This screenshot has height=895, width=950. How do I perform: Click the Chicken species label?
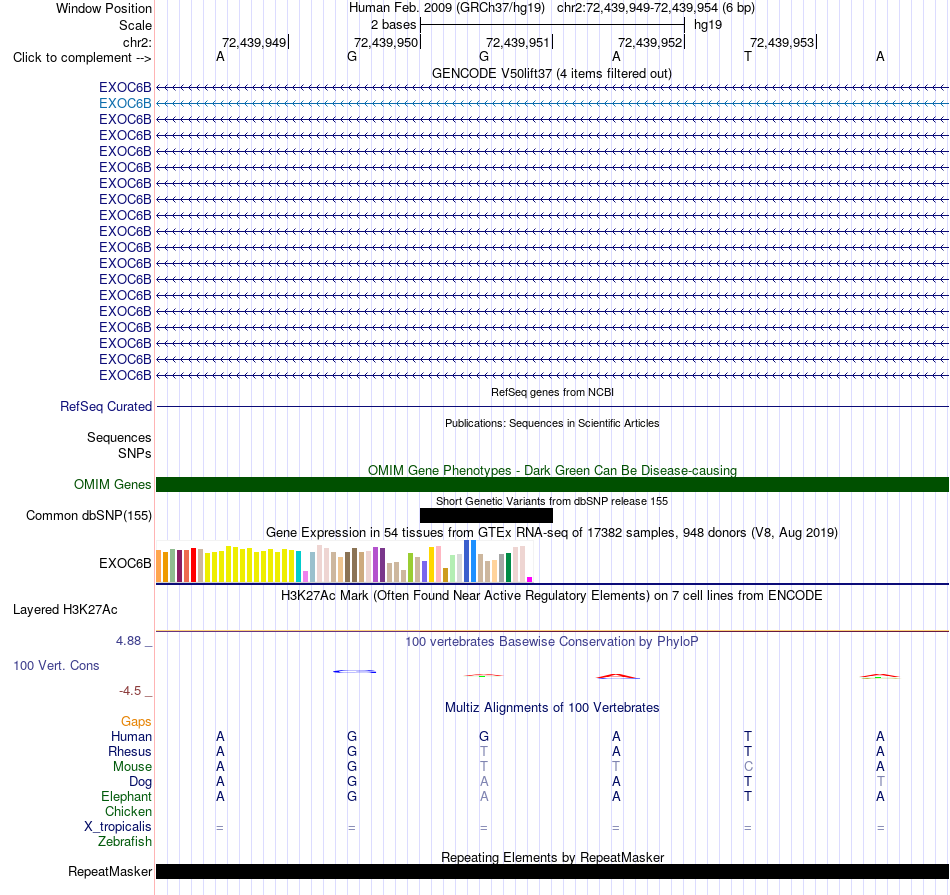(128, 811)
